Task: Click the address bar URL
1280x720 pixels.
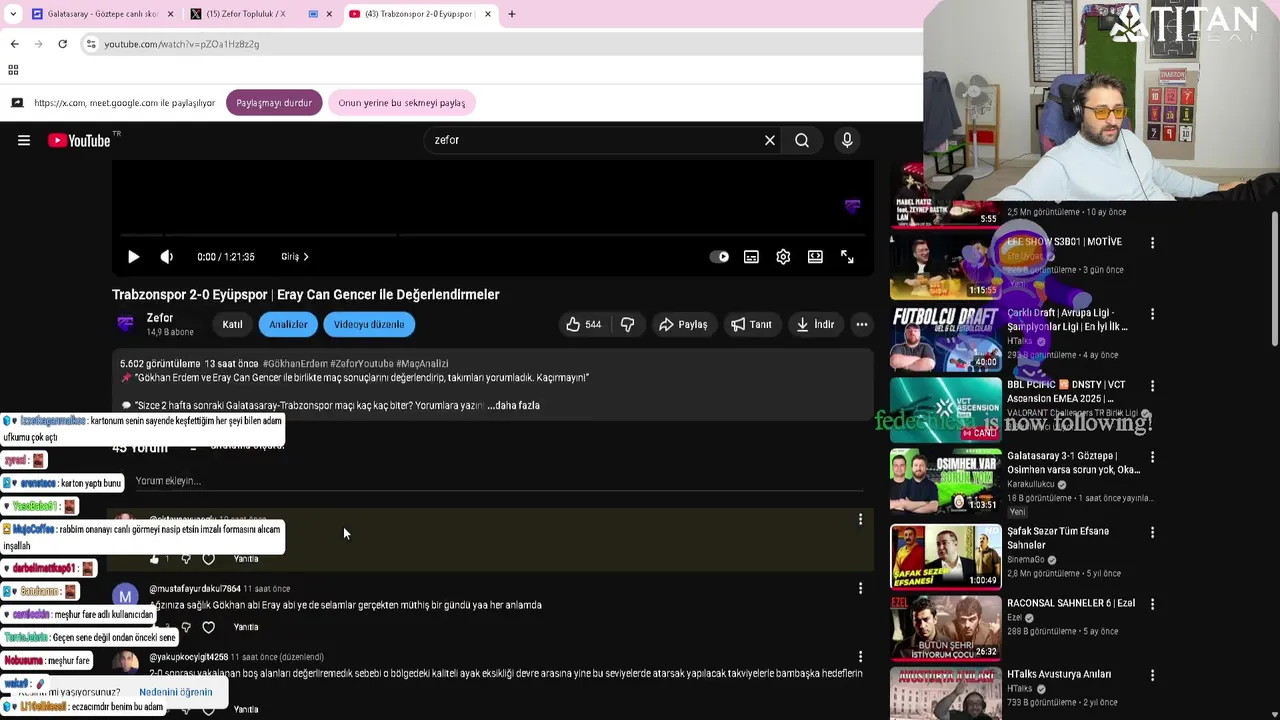Action: pos(182,44)
